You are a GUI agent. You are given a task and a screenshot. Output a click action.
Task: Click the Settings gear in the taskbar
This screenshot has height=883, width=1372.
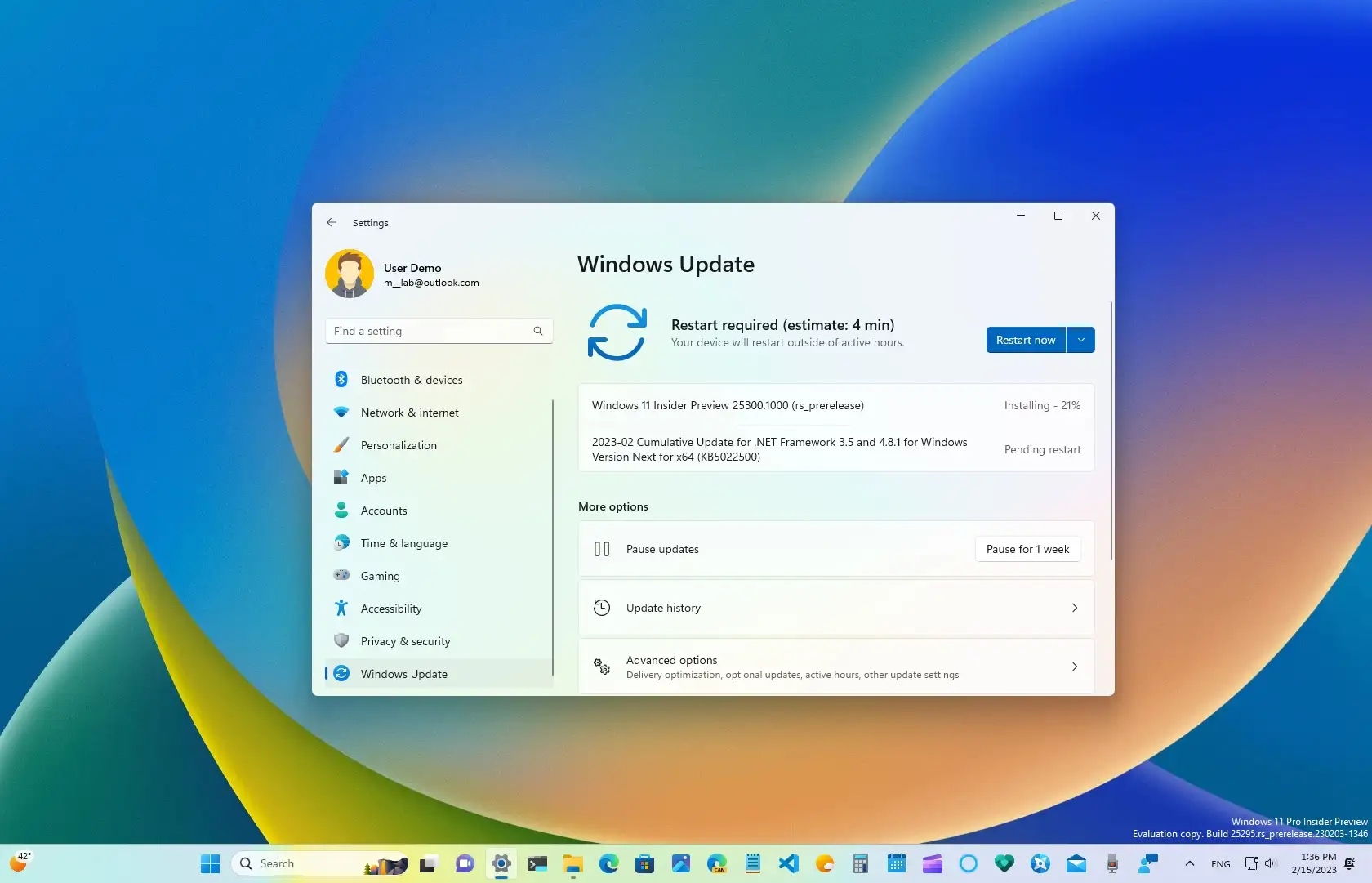tap(501, 863)
